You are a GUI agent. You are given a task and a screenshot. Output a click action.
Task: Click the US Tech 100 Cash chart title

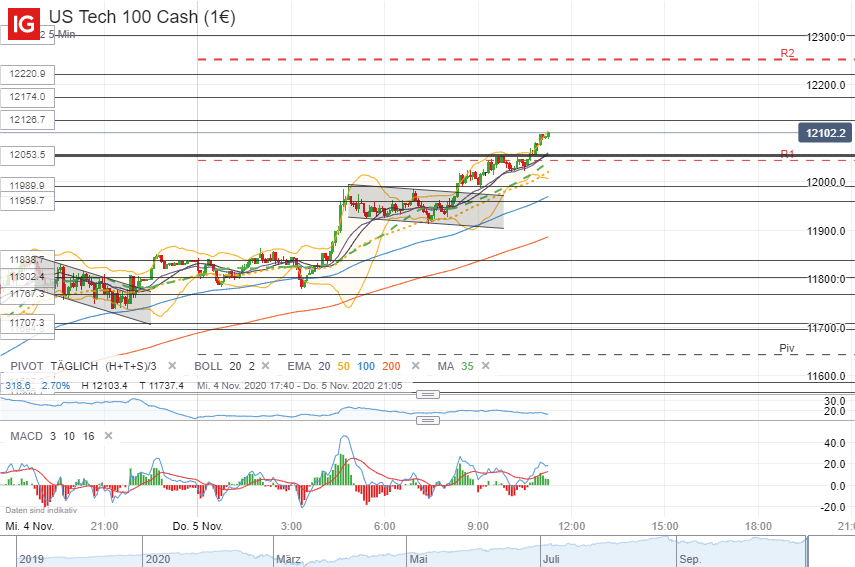(x=142, y=17)
